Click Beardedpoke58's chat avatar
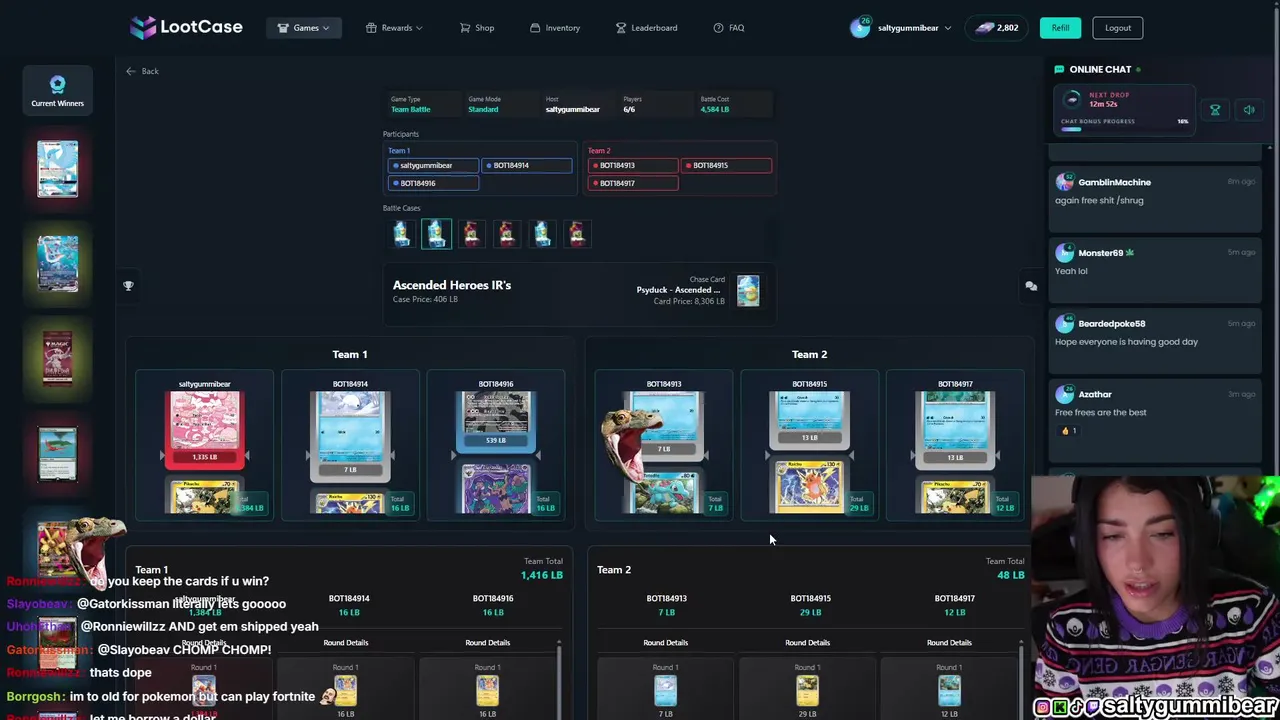This screenshot has width=1280, height=720. (x=1065, y=324)
